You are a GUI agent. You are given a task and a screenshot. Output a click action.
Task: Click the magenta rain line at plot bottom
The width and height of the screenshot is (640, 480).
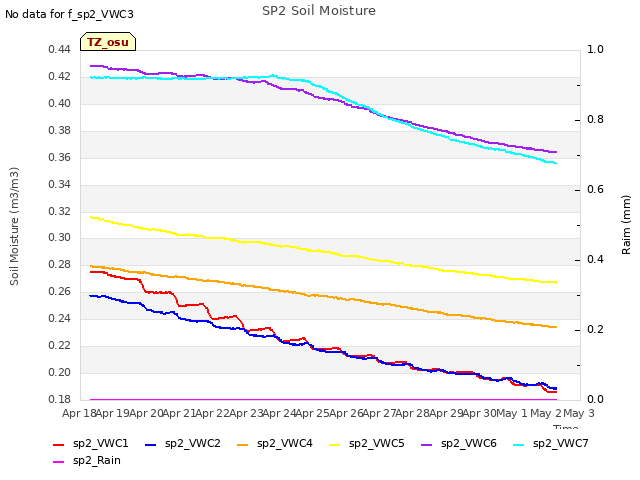coord(322,399)
